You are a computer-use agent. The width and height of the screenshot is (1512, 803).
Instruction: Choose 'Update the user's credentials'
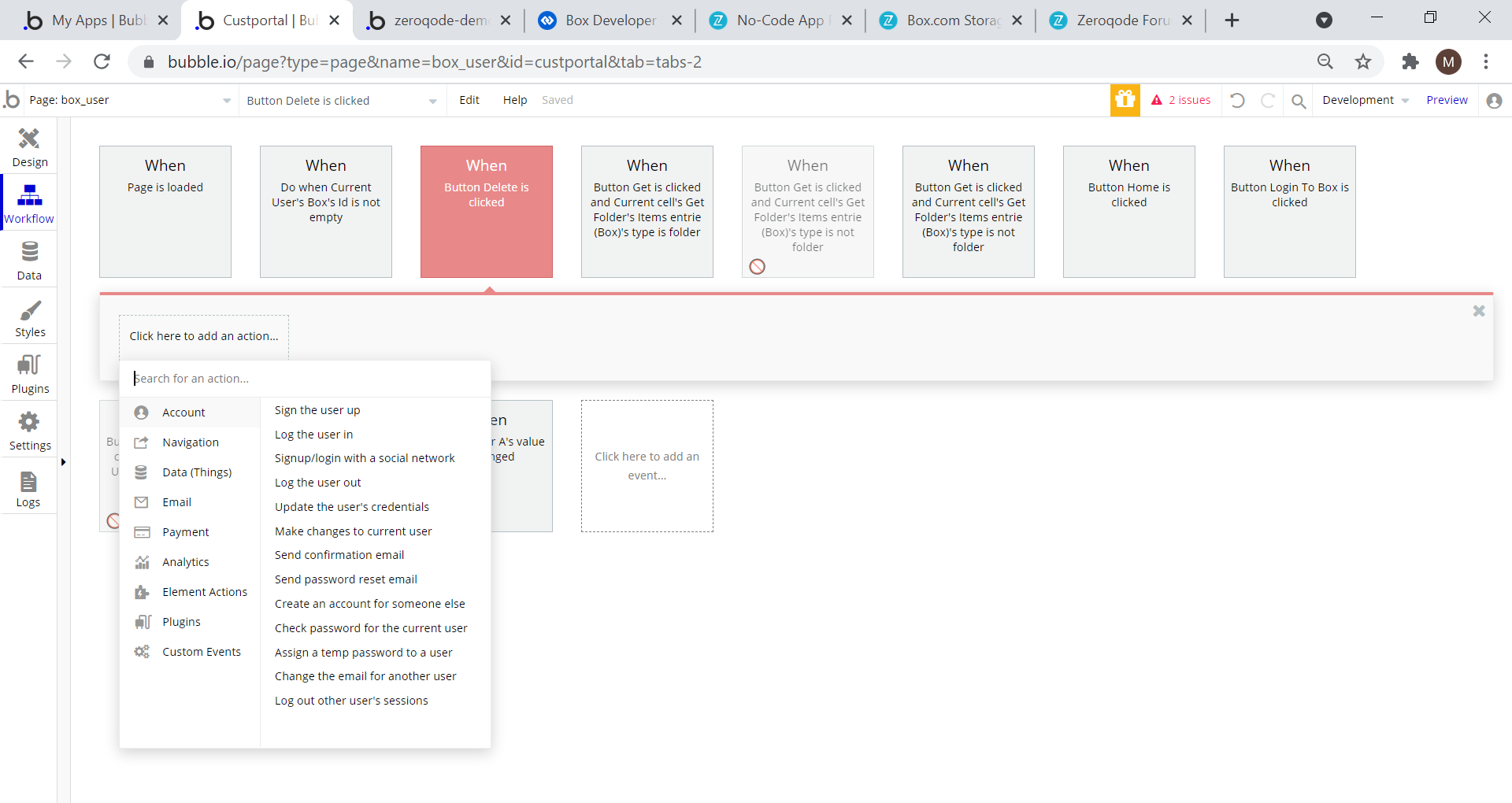point(352,507)
